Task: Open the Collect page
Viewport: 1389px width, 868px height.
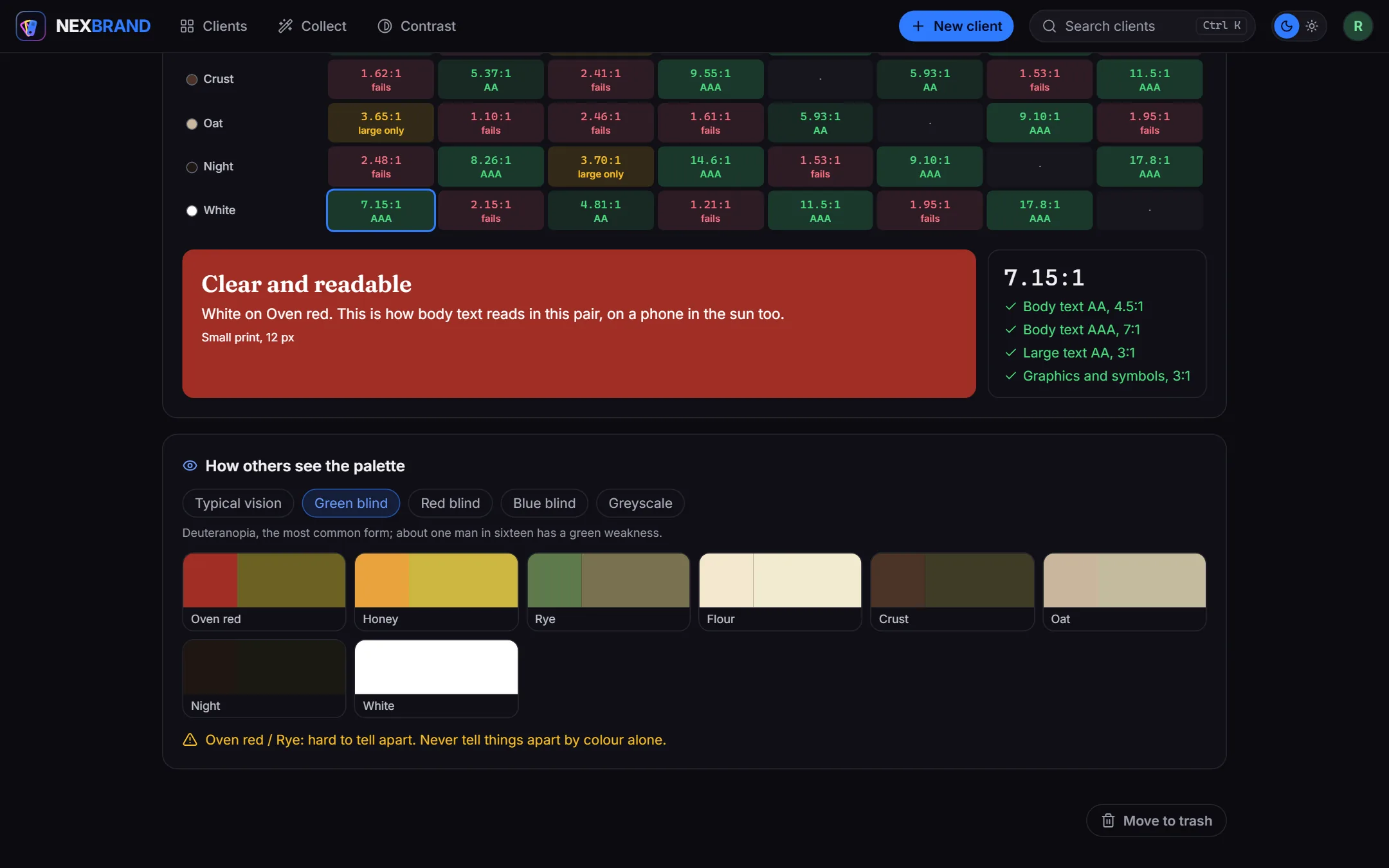Action: (x=313, y=26)
